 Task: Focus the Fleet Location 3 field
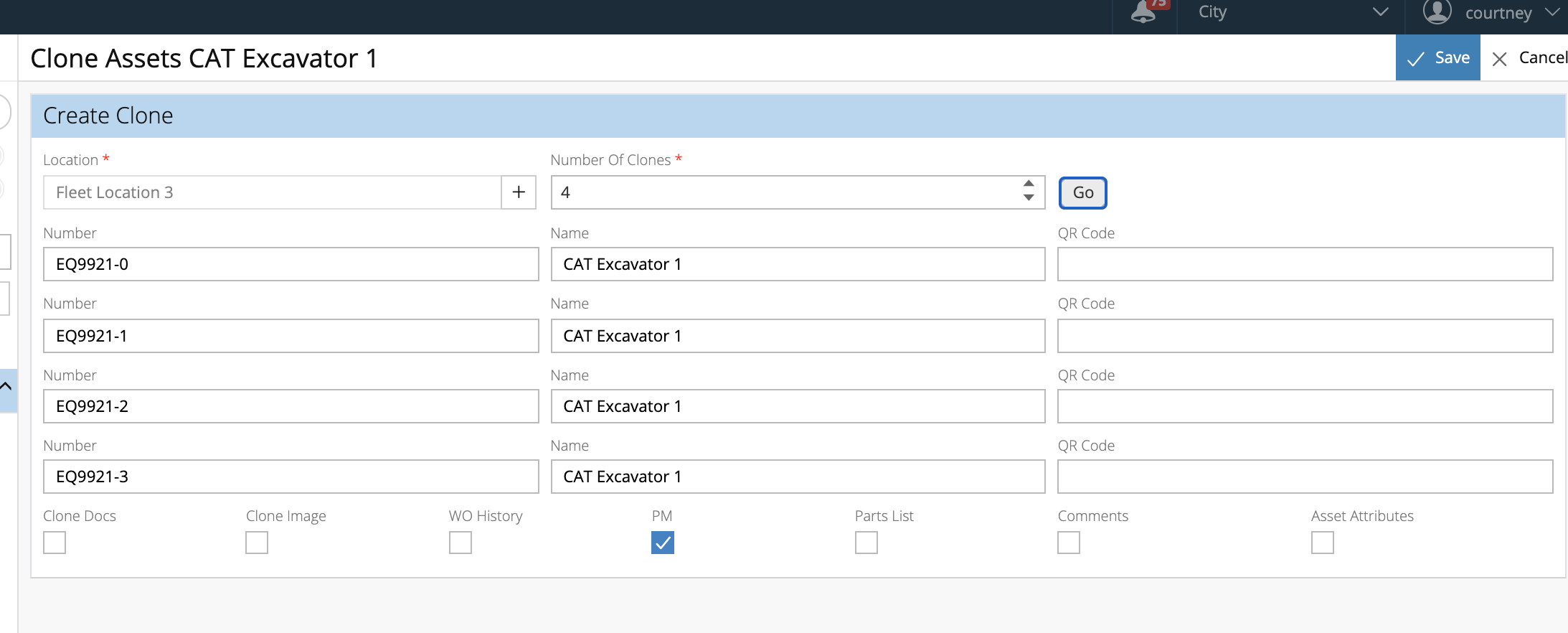tap(272, 192)
